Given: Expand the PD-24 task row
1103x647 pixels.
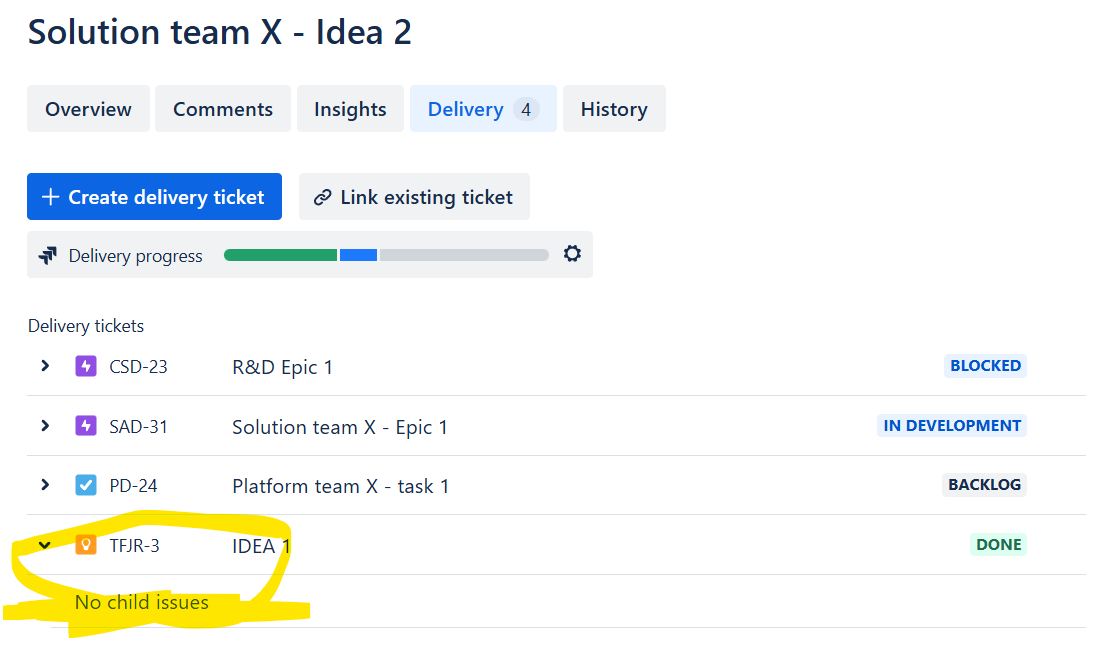Looking at the screenshot, I should (45, 485).
